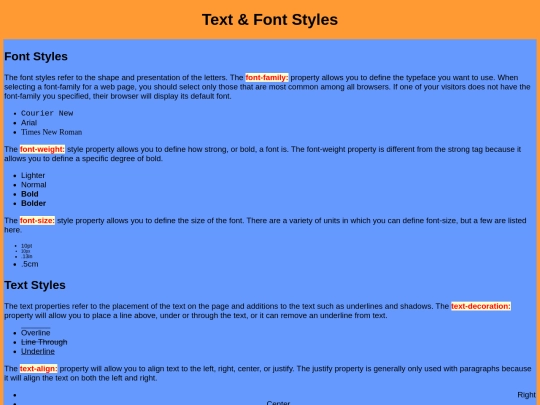540x405 pixels.
Task: Select the 'Overline' list item
Action: pyautogui.click(x=35, y=333)
